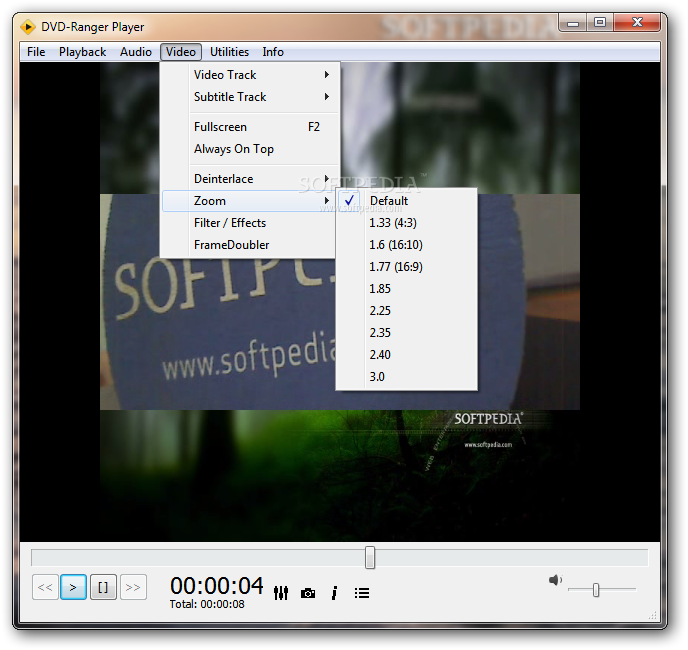
Task: Click the seek bar position handle
Action: pos(370,557)
